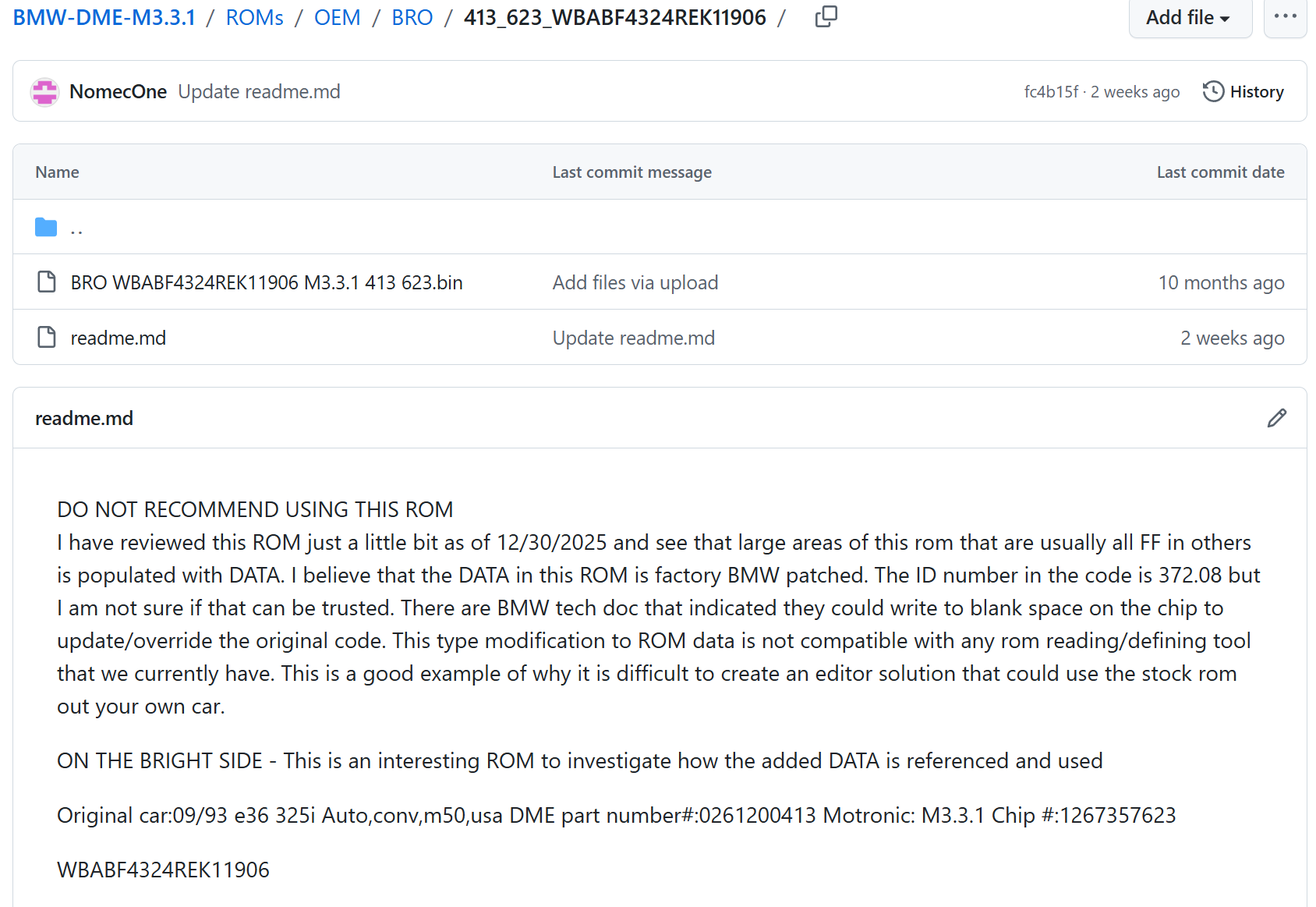The width and height of the screenshot is (1316, 907).
Task: Go to the BRO breadcrumb folder
Action: [412, 16]
